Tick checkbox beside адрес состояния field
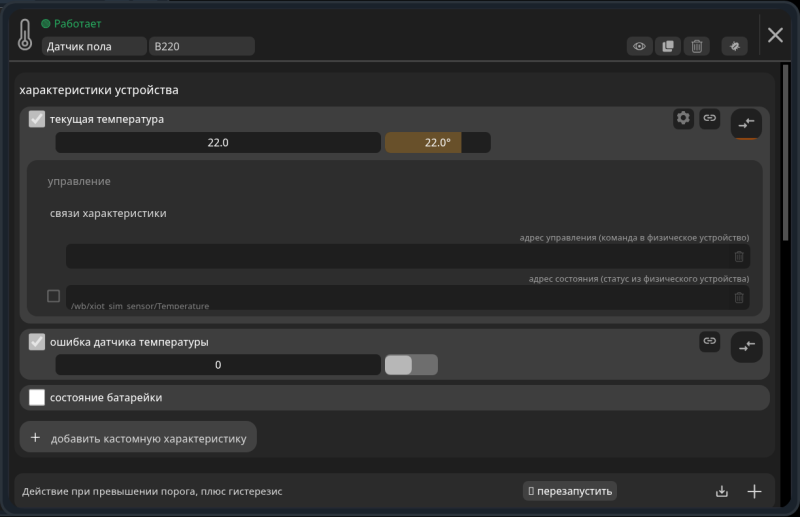This screenshot has height=517, width=800. click(x=54, y=296)
